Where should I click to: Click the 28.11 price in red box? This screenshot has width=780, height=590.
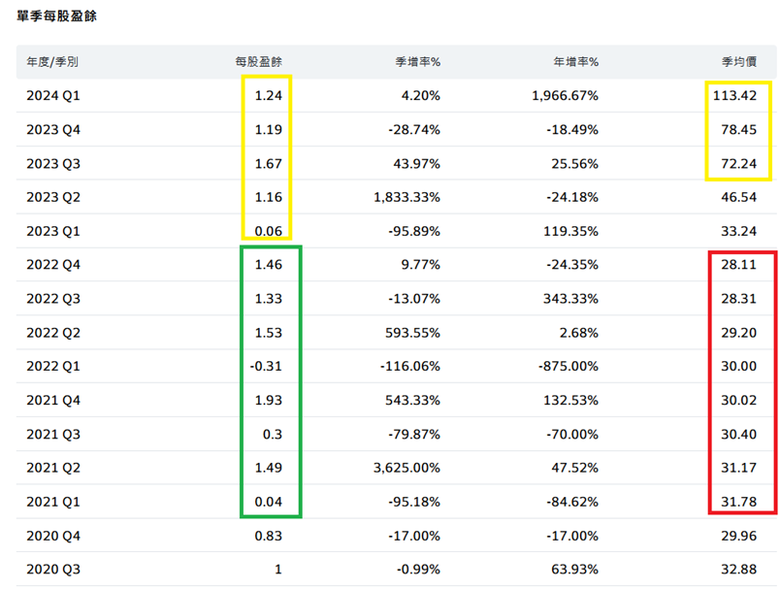click(x=739, y=265)
